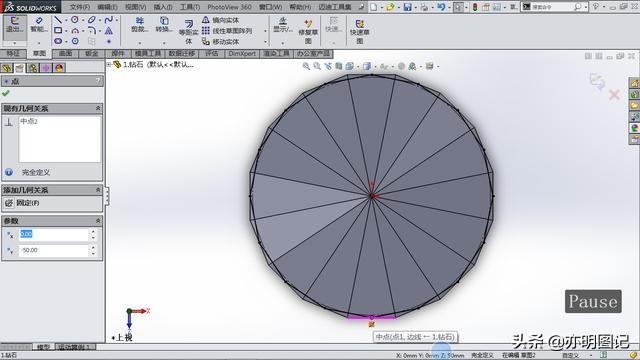
Task: Select the Point sketch tool
Action: [x=109, y=41]
